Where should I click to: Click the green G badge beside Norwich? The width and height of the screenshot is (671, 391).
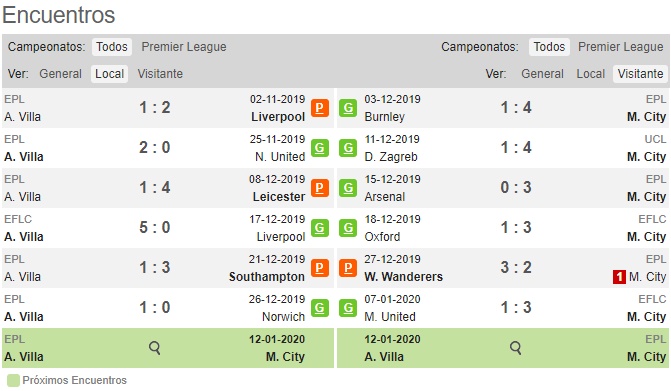(x=320, y=308)
